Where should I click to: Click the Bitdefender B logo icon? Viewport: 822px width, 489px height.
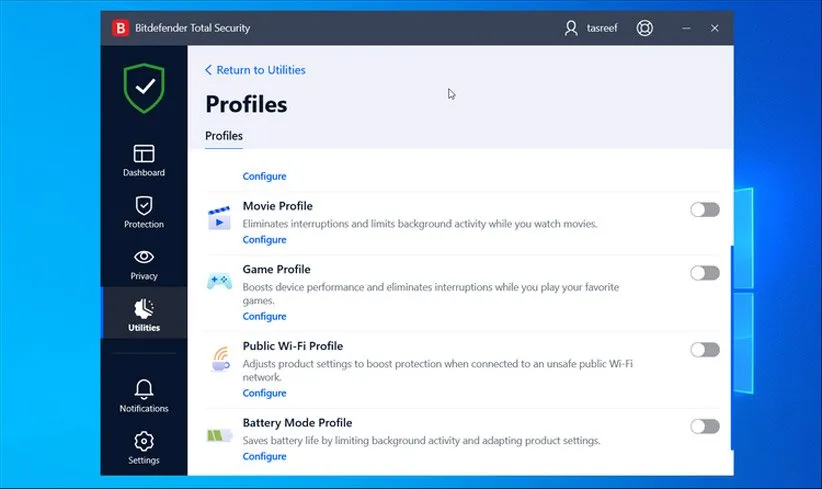coord(121,28)
